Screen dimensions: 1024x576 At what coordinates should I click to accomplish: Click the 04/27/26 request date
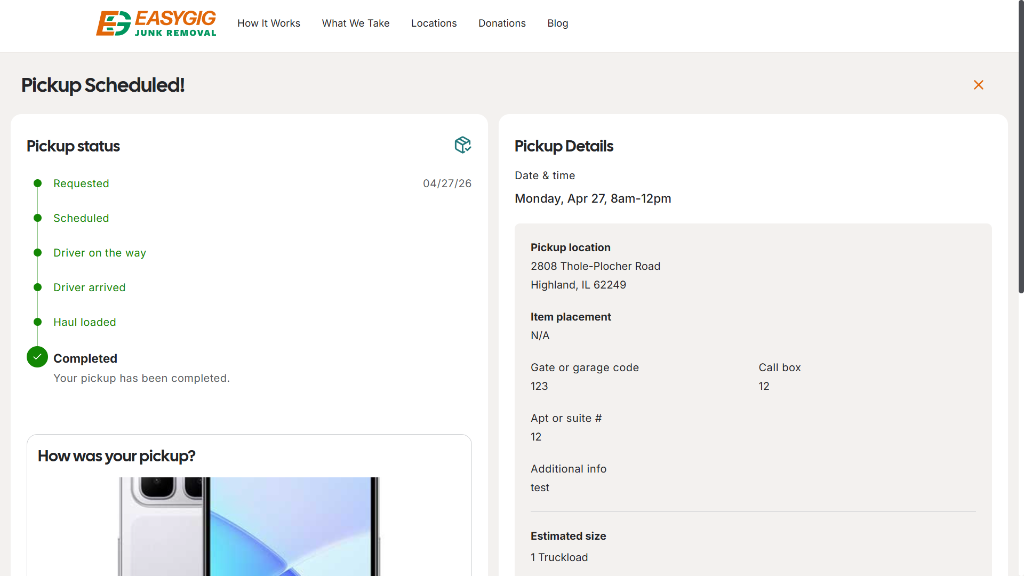click(447, 184)
